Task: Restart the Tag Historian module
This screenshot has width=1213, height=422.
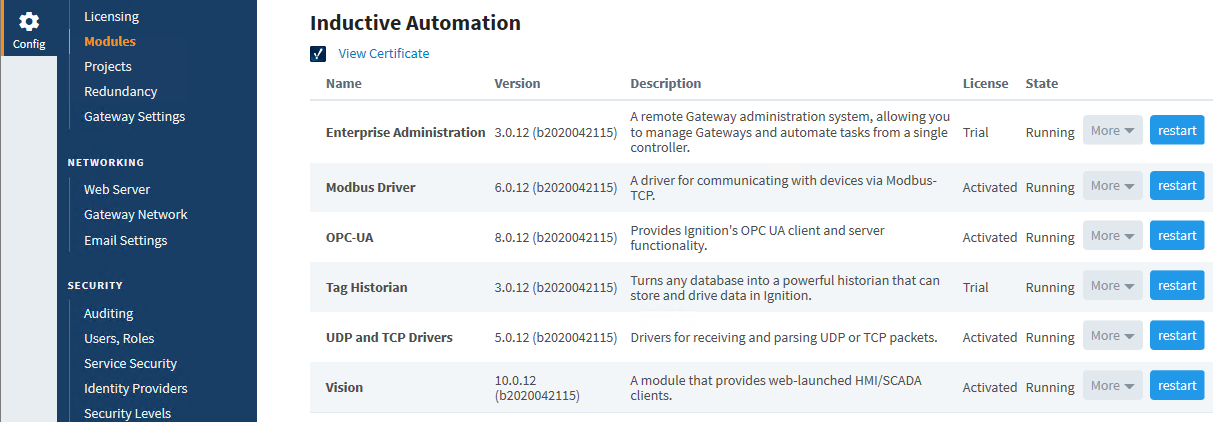Action: (1177, 286)
